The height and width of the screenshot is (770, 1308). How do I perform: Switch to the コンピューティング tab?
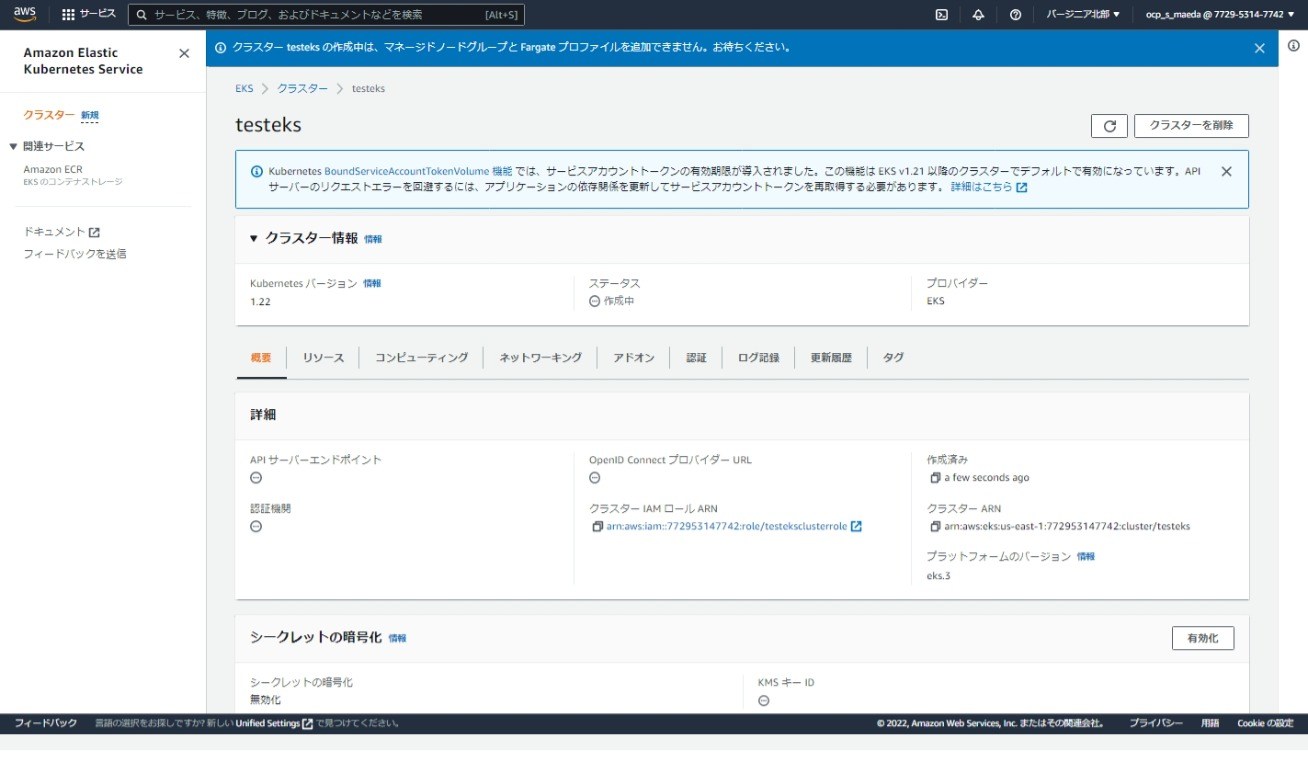[421, 358]
